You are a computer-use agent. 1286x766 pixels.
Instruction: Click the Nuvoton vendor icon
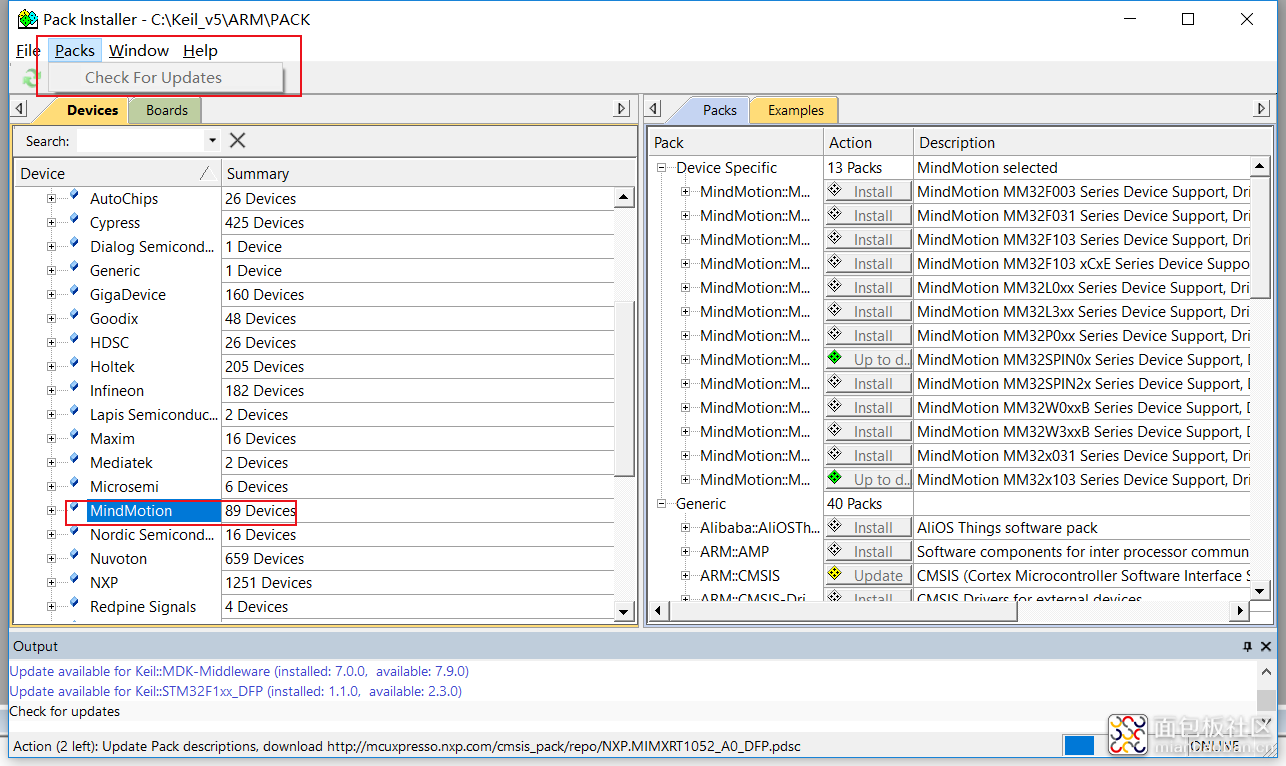coord(74,557)
